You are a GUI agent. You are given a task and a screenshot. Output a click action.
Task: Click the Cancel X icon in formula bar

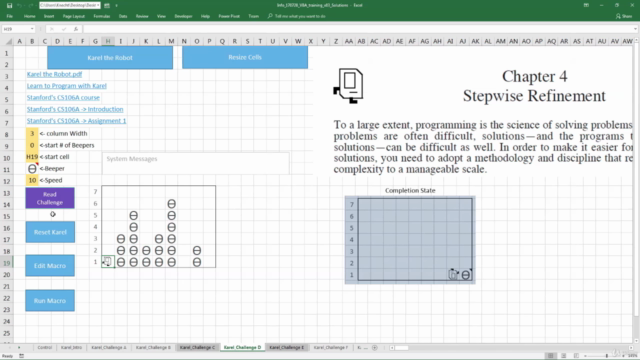tap(51, 29)
